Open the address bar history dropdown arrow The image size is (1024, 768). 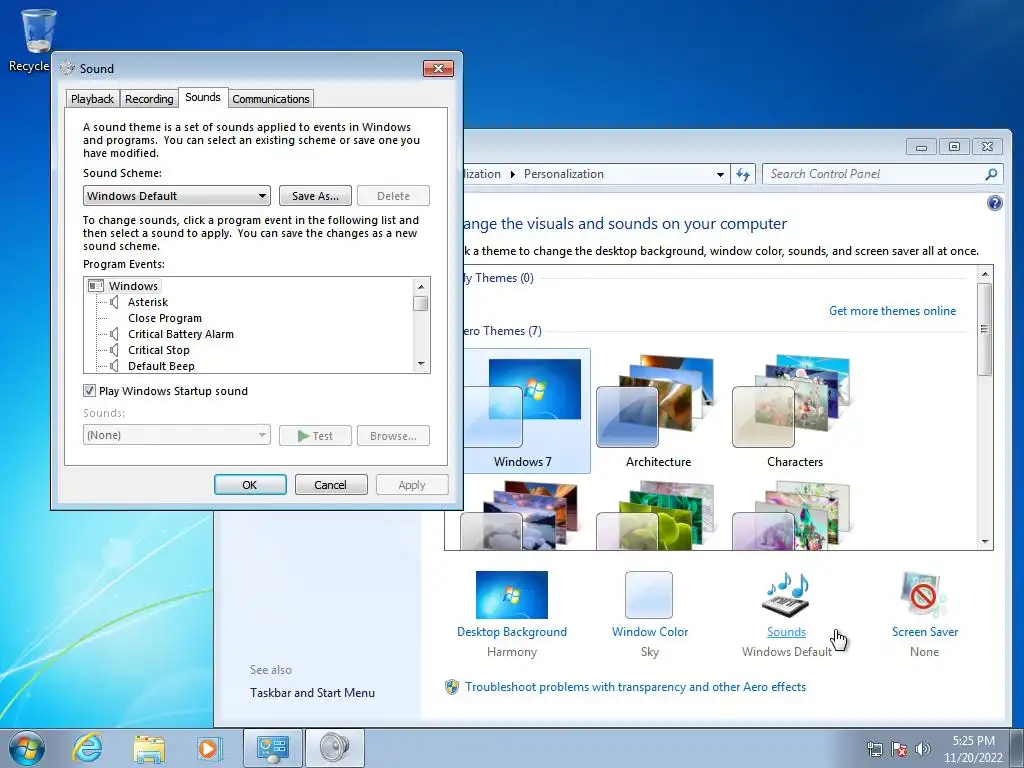pos(720,174)
